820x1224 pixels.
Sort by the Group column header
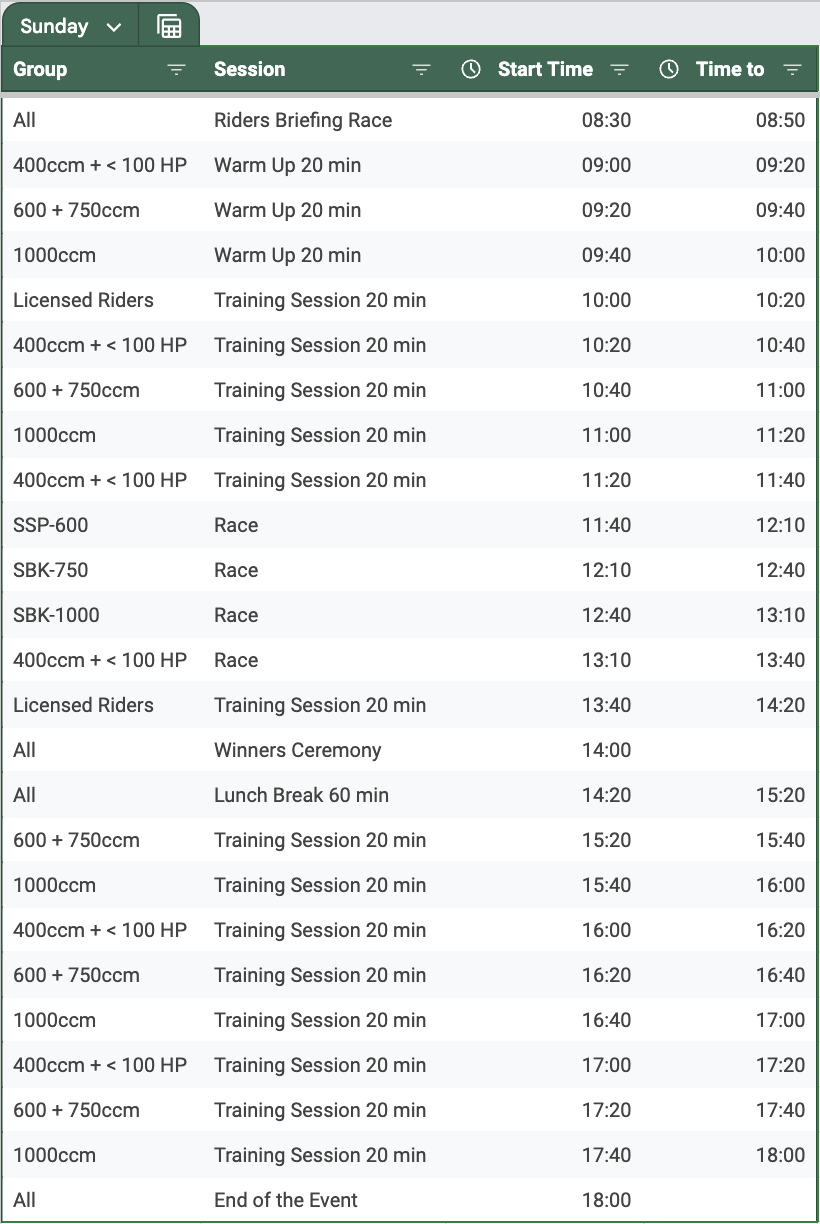click(x=40, y=70)
